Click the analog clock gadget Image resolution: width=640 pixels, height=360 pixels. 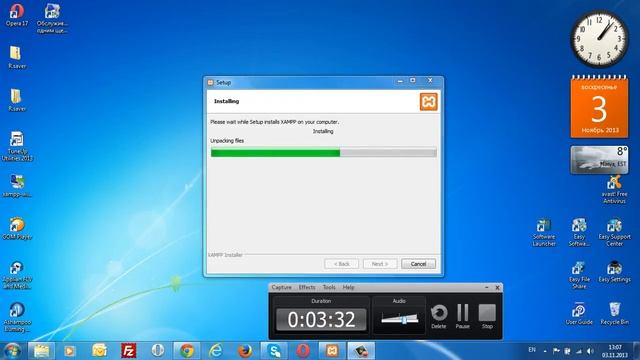(x=599, y=39)
